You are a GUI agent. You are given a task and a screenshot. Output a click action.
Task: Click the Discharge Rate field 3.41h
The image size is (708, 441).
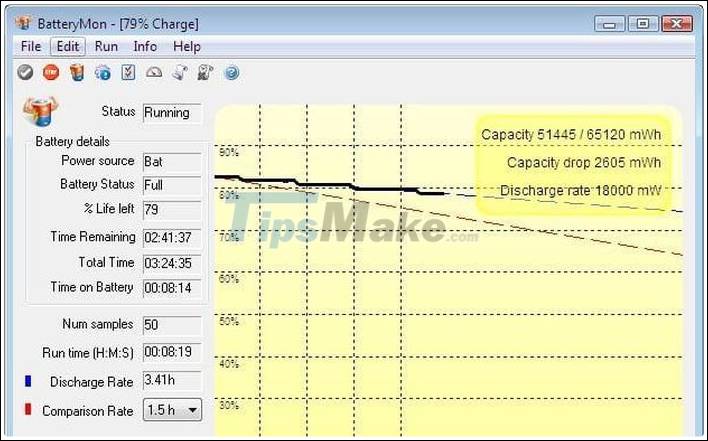pos(172,381)
